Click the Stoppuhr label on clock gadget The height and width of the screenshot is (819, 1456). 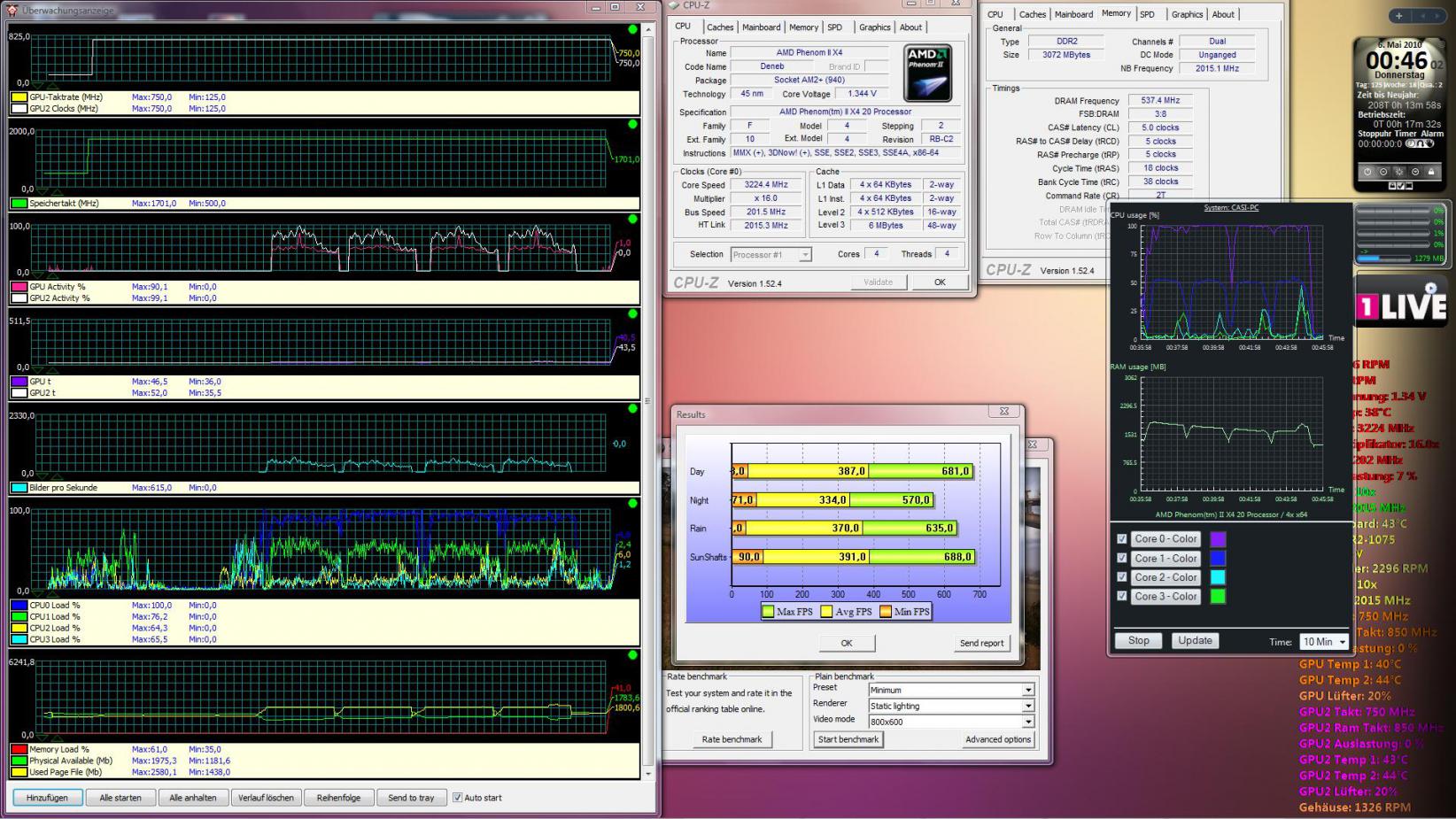1376,134
